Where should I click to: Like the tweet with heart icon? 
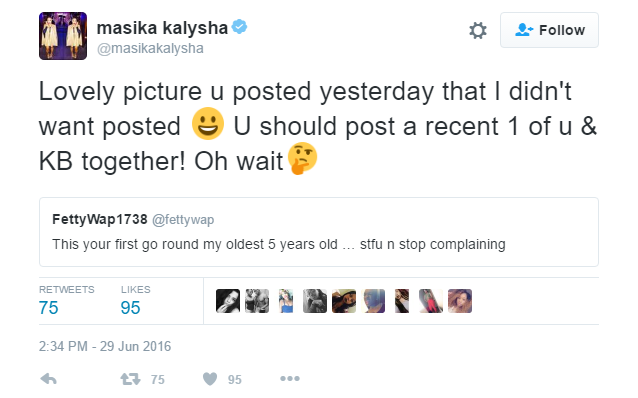(x=210, y=379)
